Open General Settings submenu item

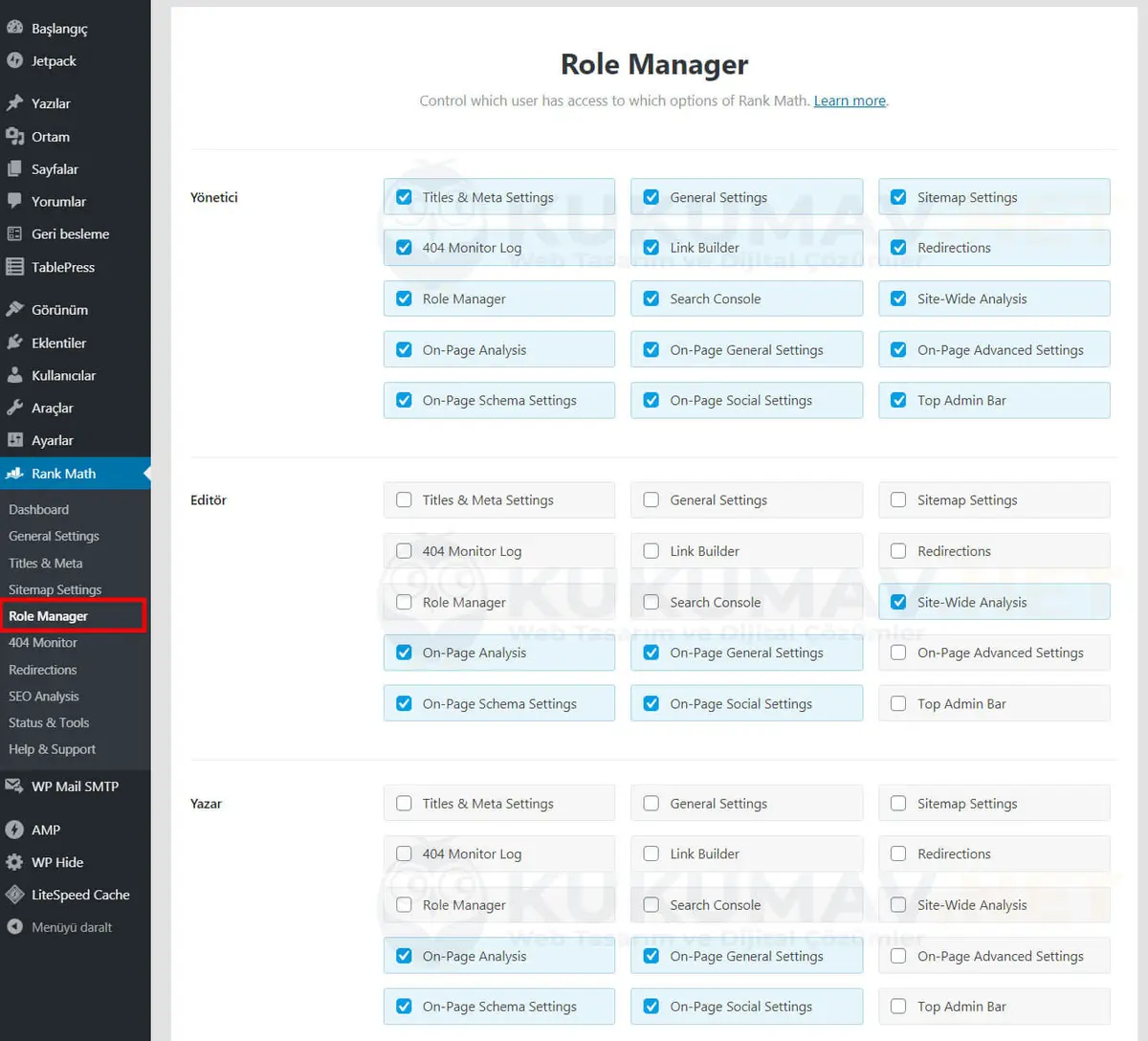54,537
